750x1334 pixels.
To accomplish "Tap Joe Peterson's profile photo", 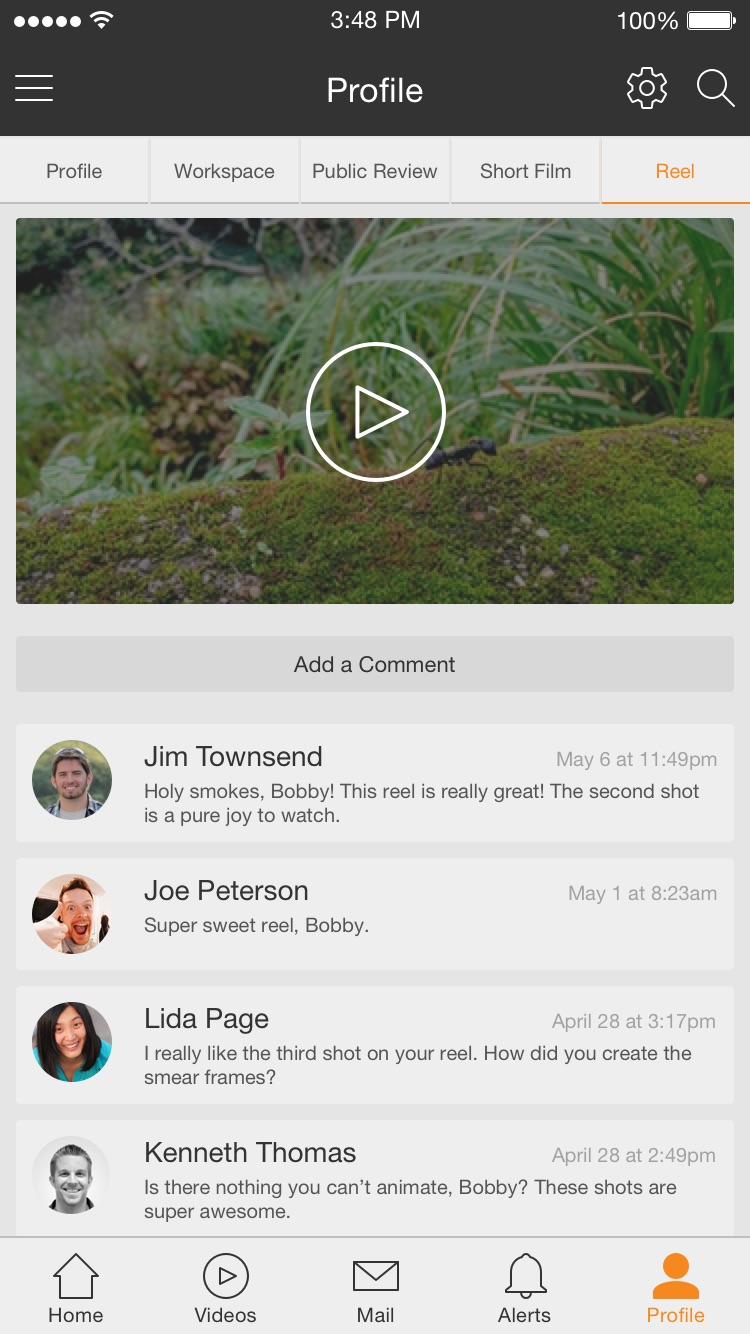I will click(72, 914).
